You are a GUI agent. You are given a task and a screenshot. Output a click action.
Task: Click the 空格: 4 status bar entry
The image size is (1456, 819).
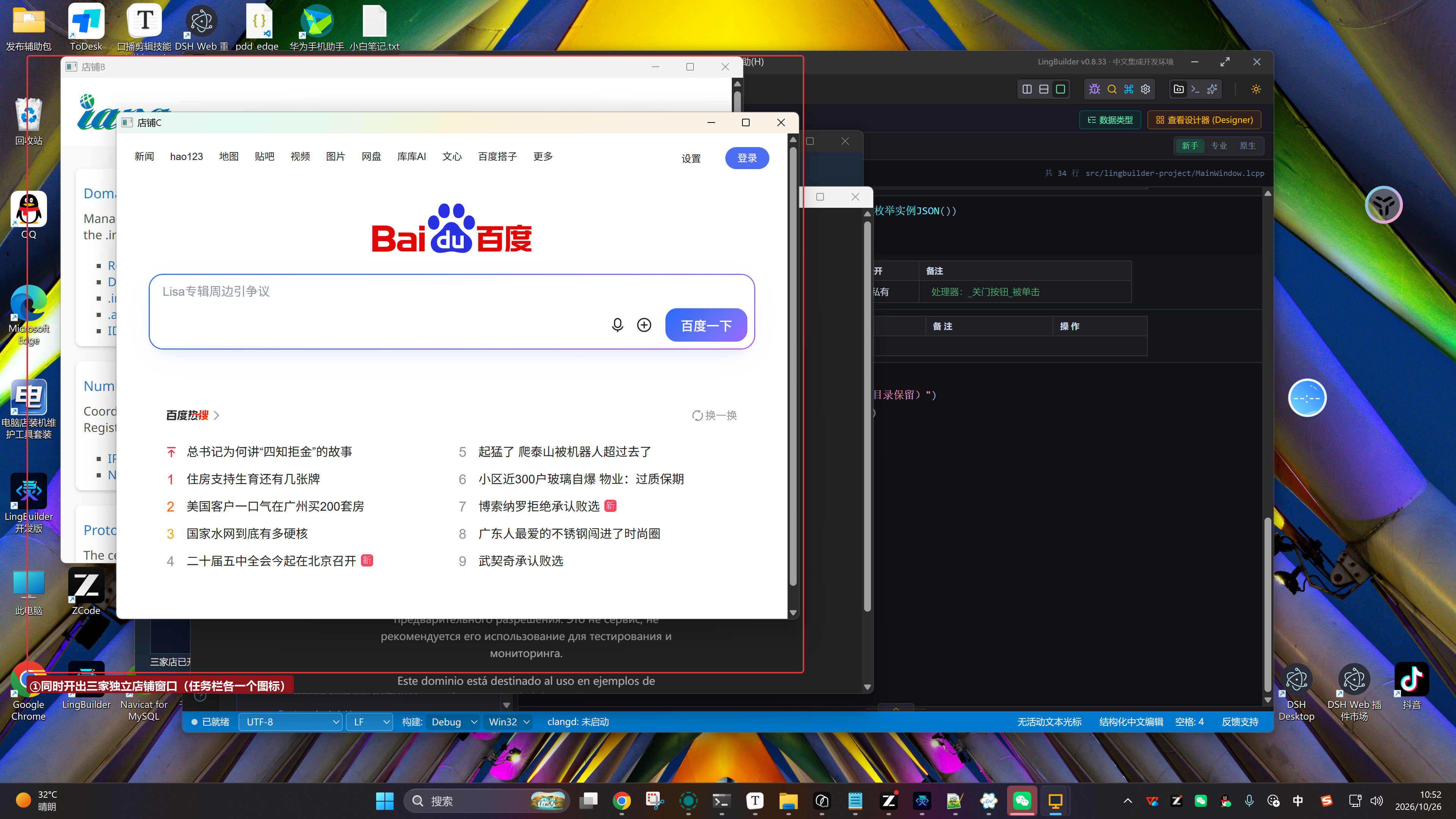coord(1189,722)
